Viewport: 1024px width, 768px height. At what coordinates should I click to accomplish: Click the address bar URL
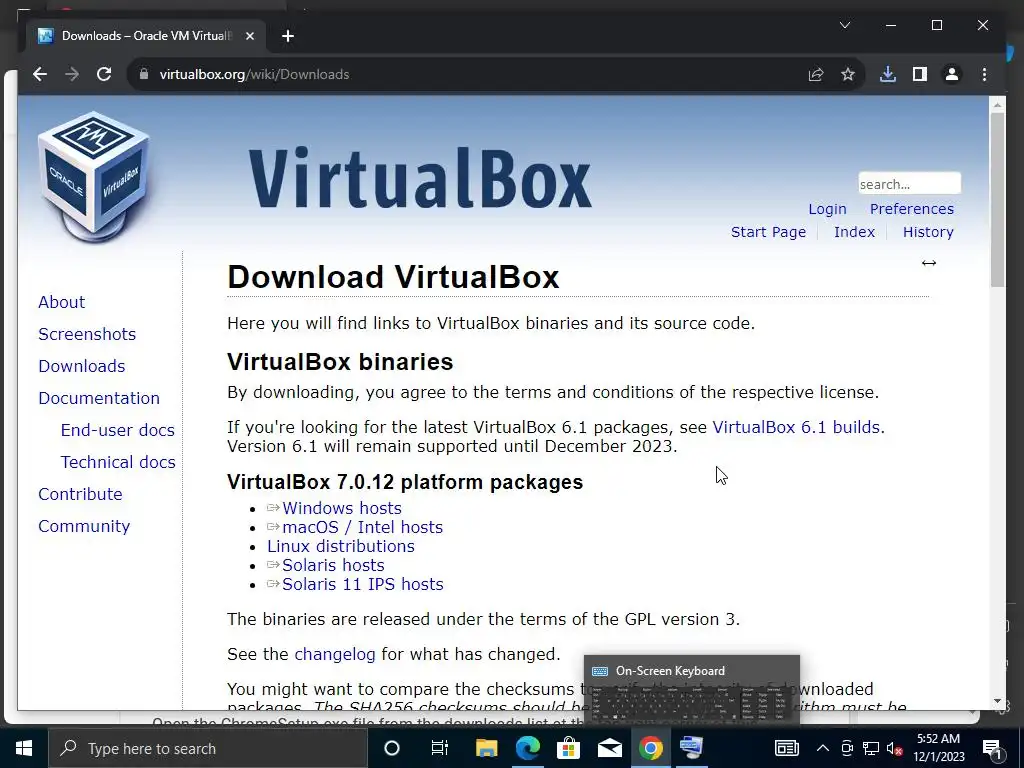(254, 74)
